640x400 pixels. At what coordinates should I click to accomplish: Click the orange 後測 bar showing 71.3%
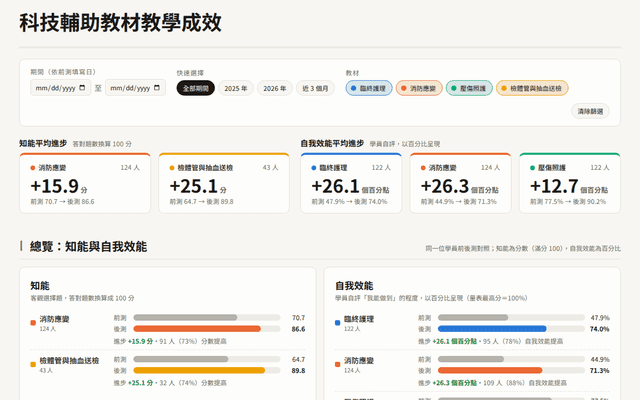coord(490,371)
